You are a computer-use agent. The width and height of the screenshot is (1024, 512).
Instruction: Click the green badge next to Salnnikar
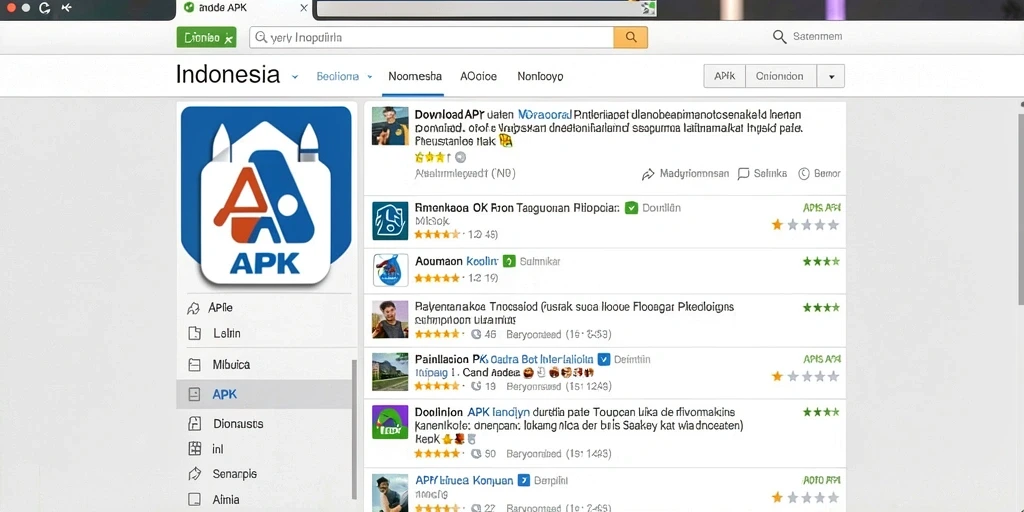coord(509,261)
